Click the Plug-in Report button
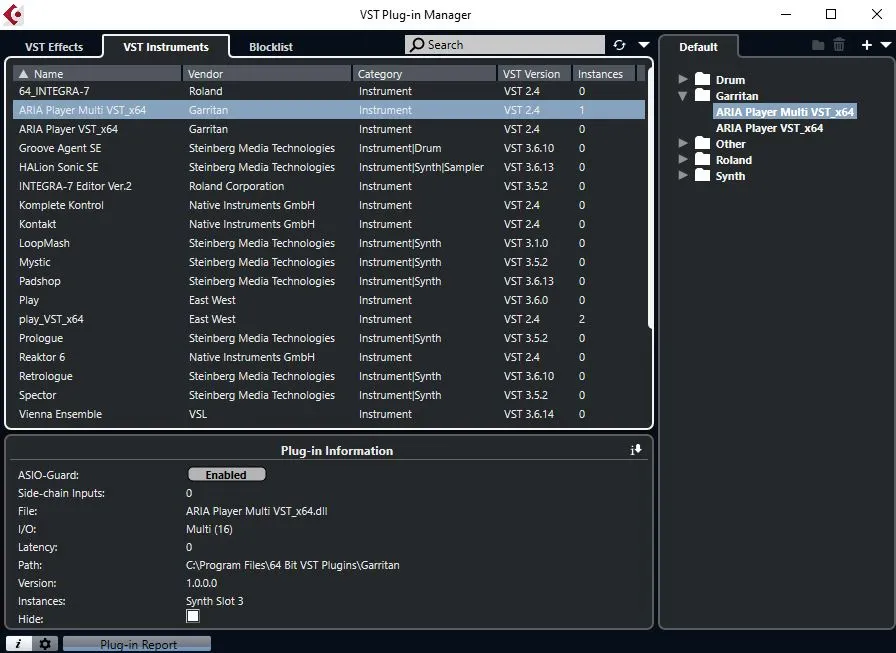The image size is (896, 653). (138, 644)
